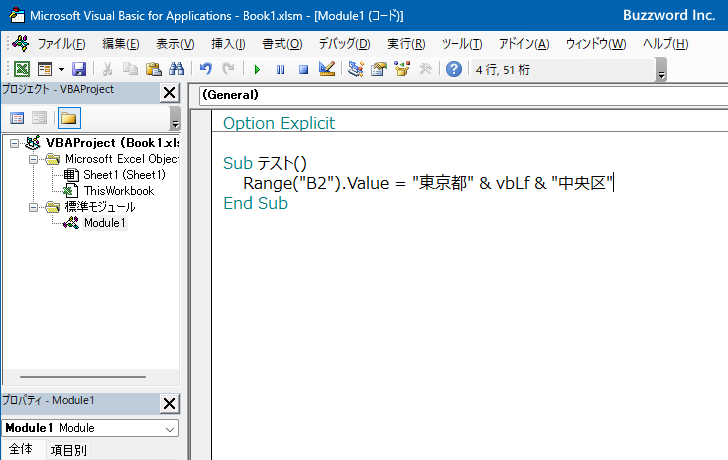
Task: Click the VBA title bar app icon
Action: [17, 15]
